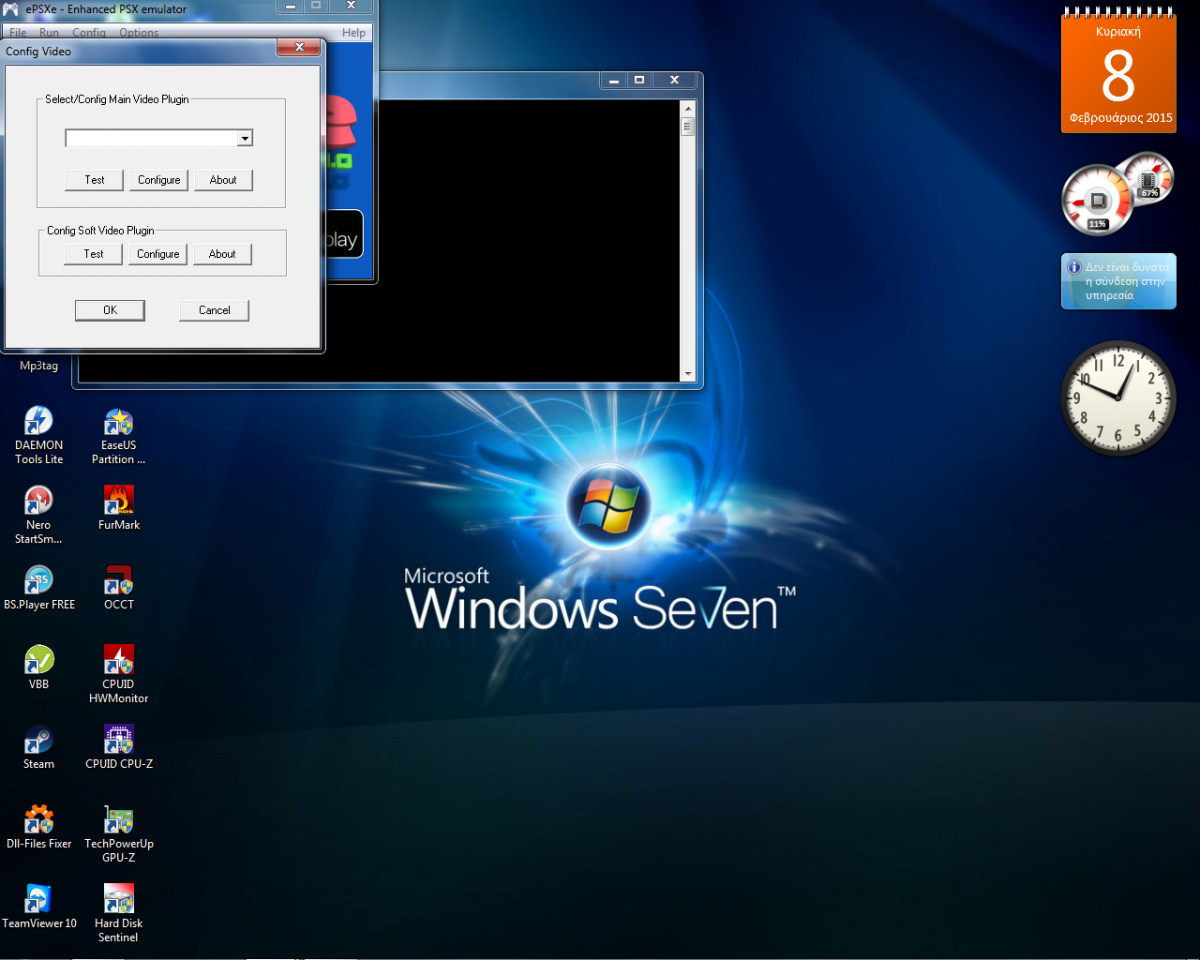
Task: Open the ePSXe Config menu
Action: click(89, 33)
